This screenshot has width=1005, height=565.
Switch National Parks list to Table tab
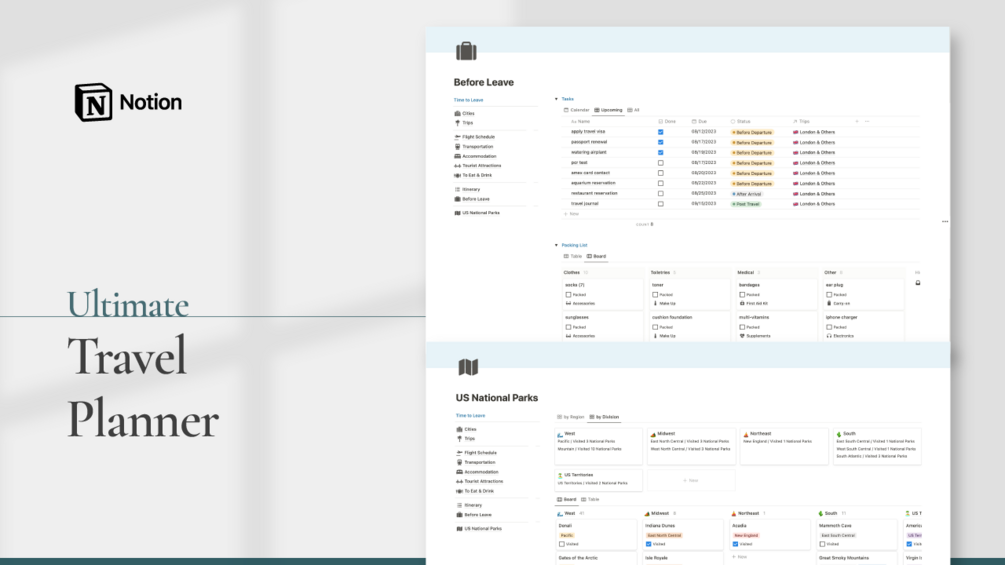pyautogui.click(x=590, y=500)
